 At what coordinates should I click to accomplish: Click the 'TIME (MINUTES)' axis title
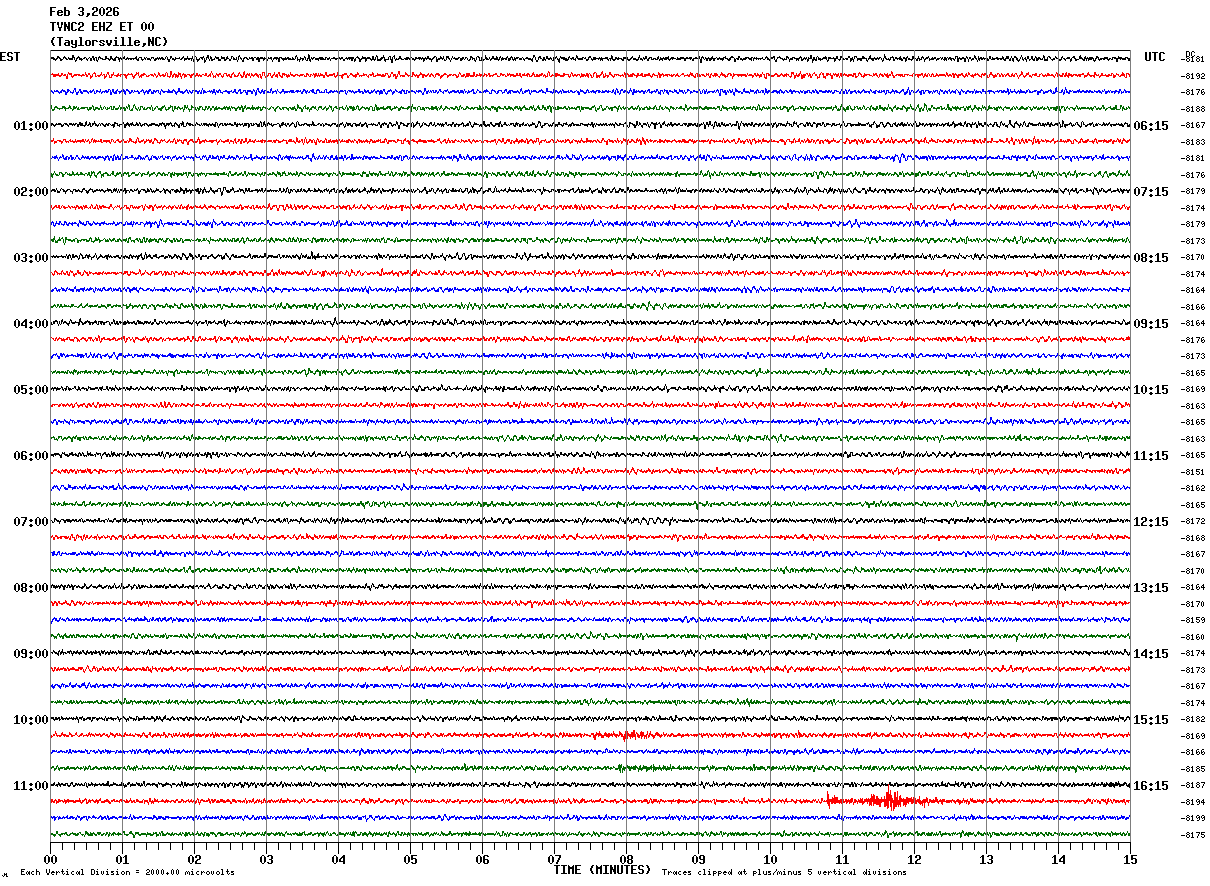(x=602, y=870)
